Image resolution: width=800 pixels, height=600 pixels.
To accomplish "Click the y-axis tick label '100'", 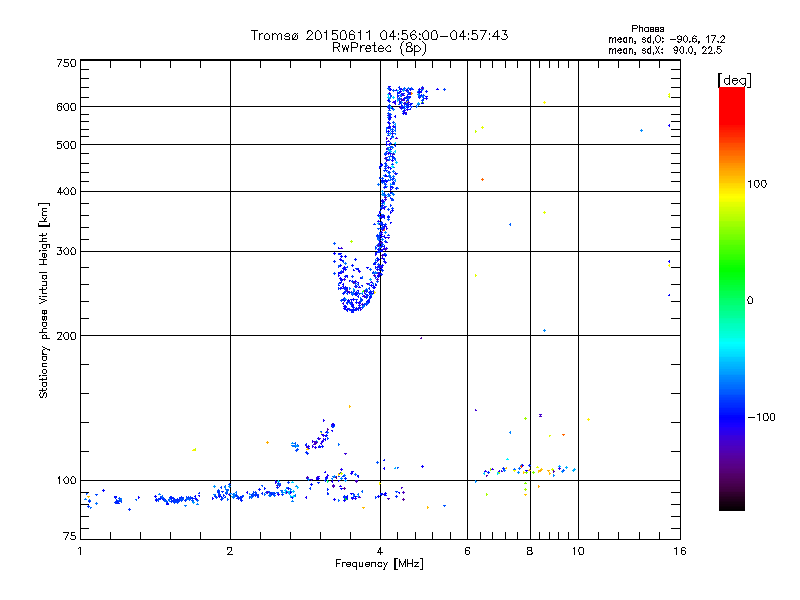I will point(67,481).
